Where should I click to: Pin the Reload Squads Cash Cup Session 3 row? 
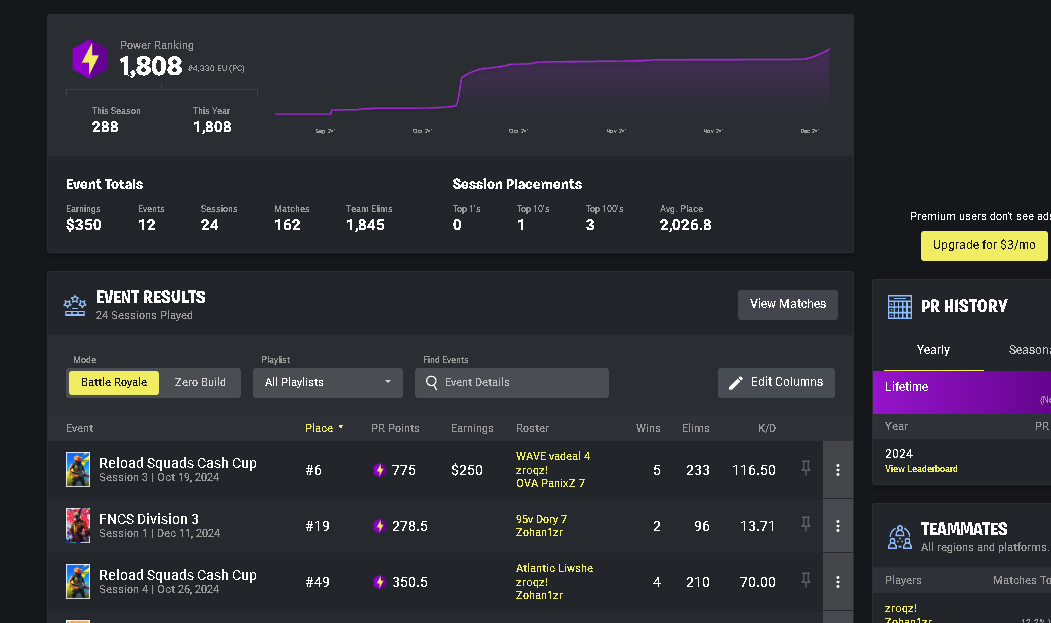pyautogui.click(x=806, y=468)
